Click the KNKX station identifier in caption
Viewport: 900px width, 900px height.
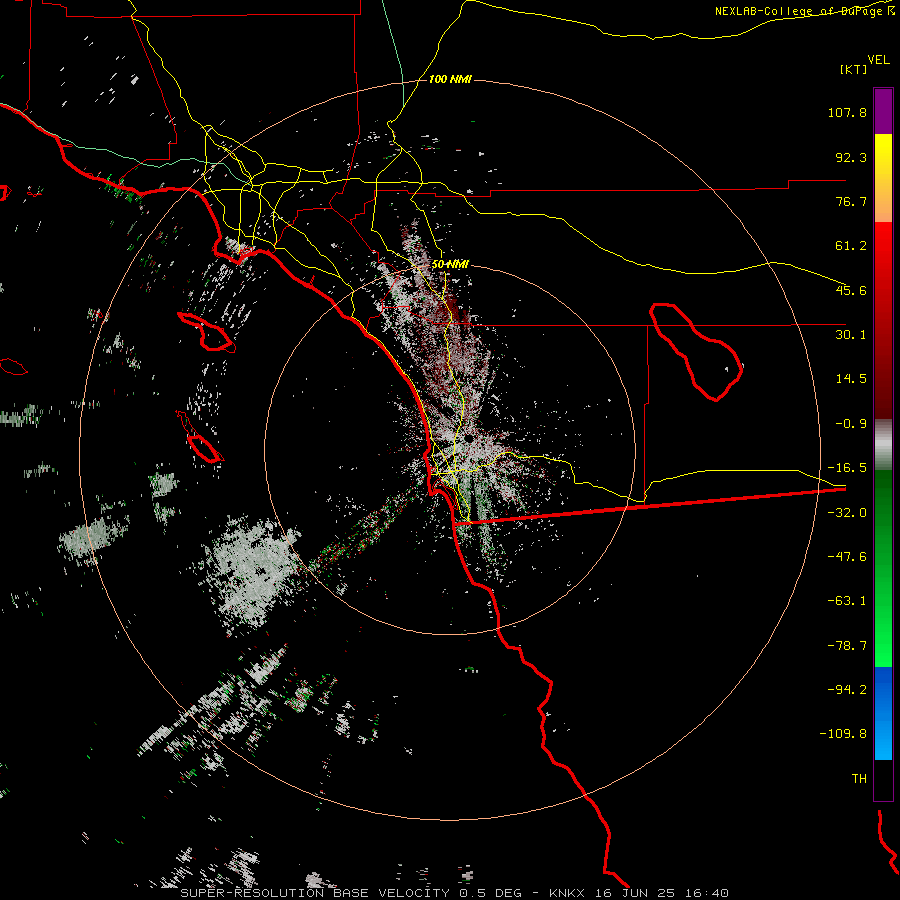point(568,893)
